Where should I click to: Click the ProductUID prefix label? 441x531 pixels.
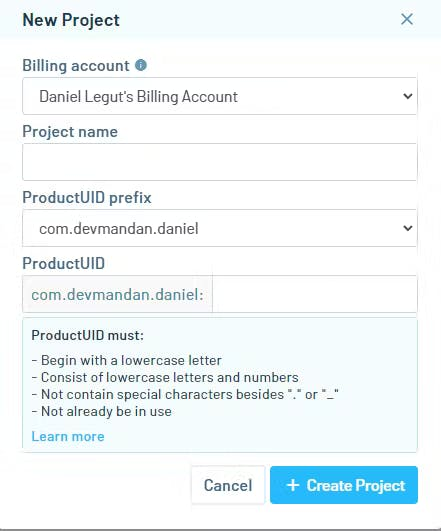tap(87, 197)
